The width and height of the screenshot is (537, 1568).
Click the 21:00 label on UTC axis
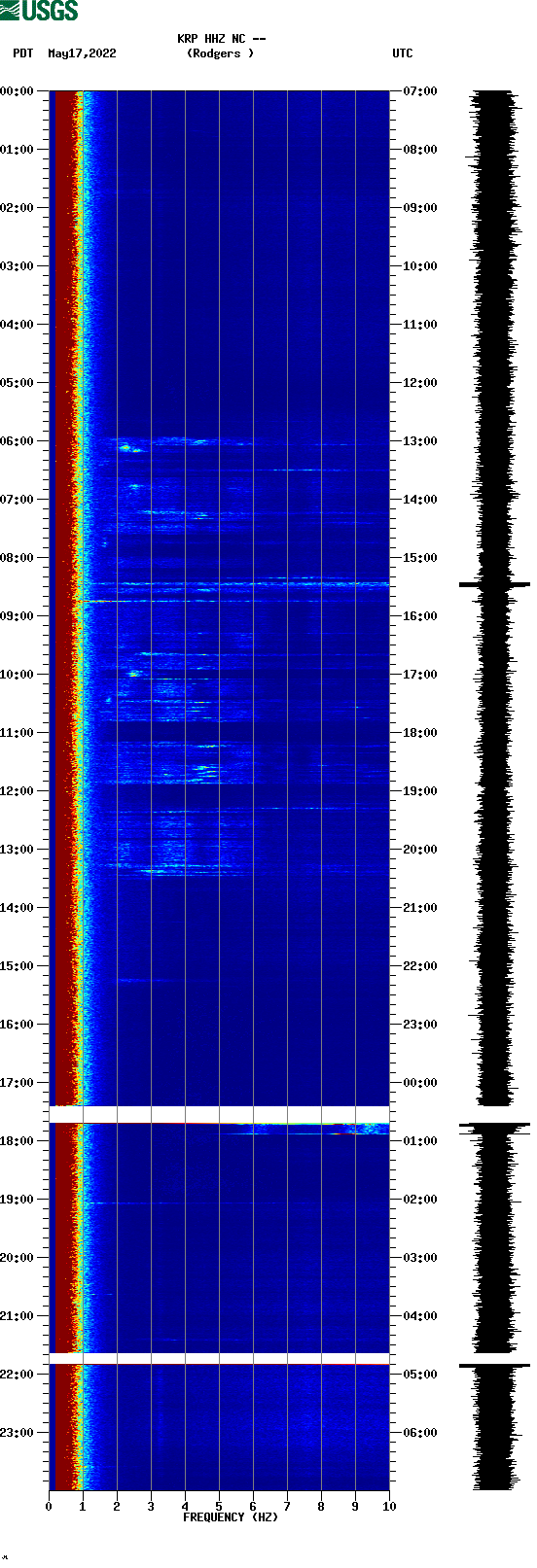420,908
